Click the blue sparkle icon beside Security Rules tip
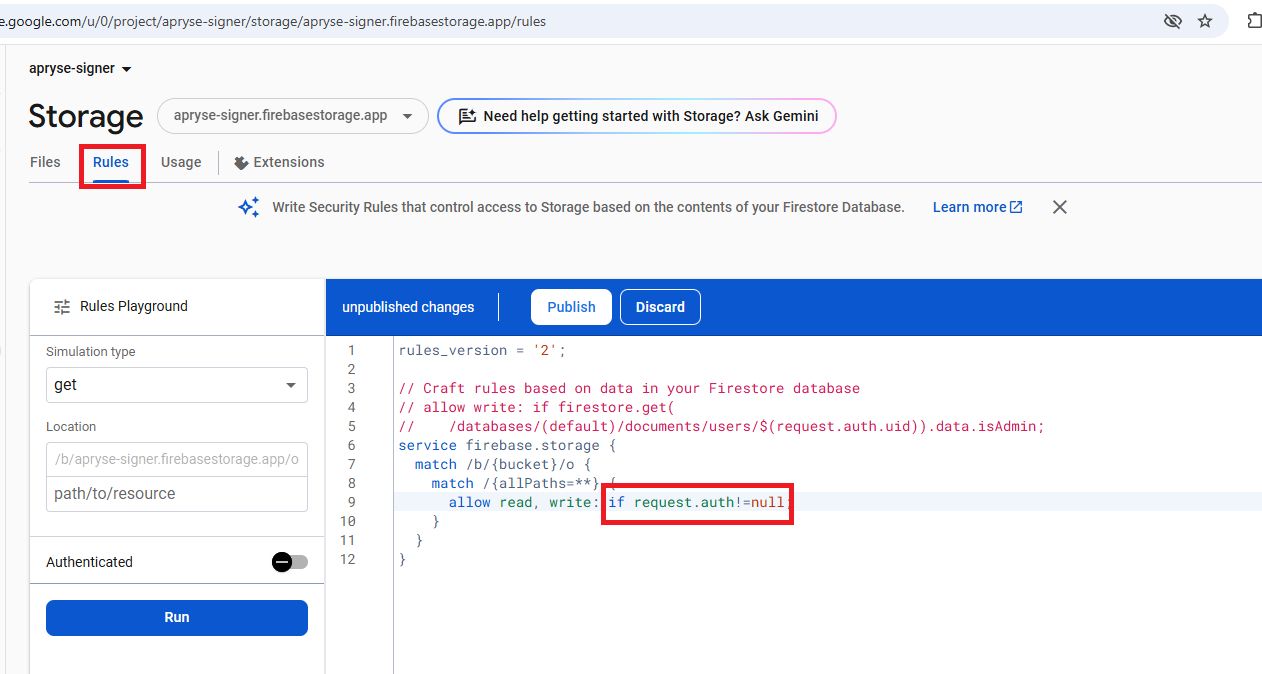1262x674 pixels. click(249, 207)
